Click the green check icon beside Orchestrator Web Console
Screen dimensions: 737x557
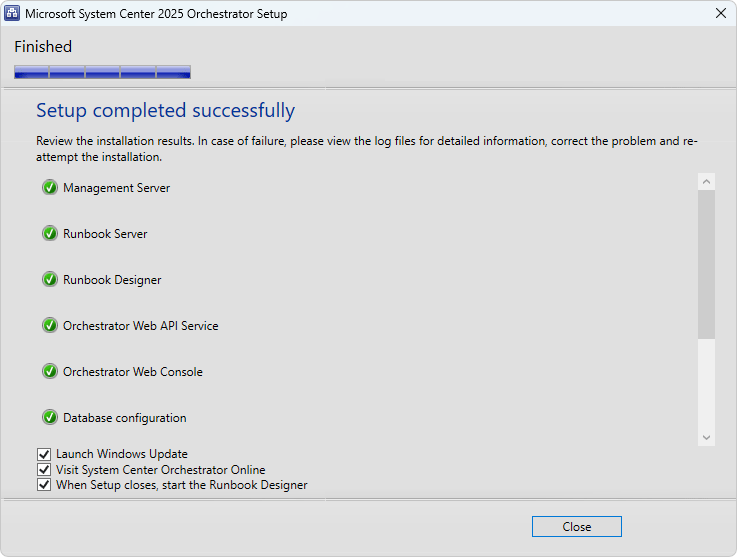click(x=50, y=371)
